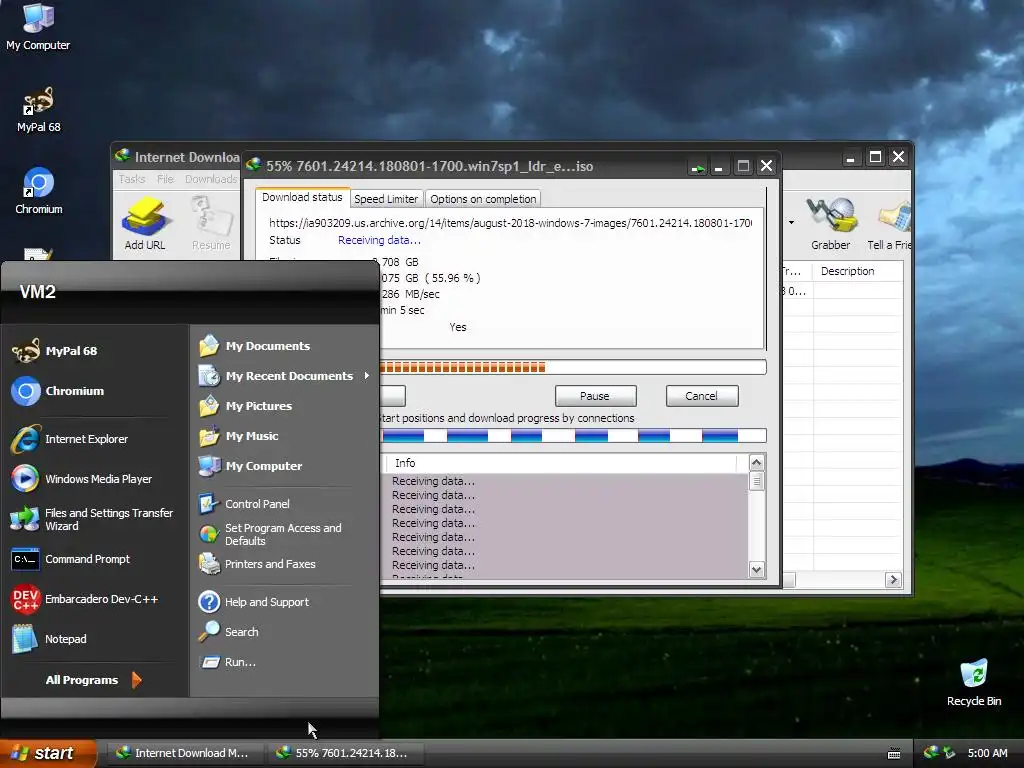
Task: Click the download URL text
Action: [510, 223]
